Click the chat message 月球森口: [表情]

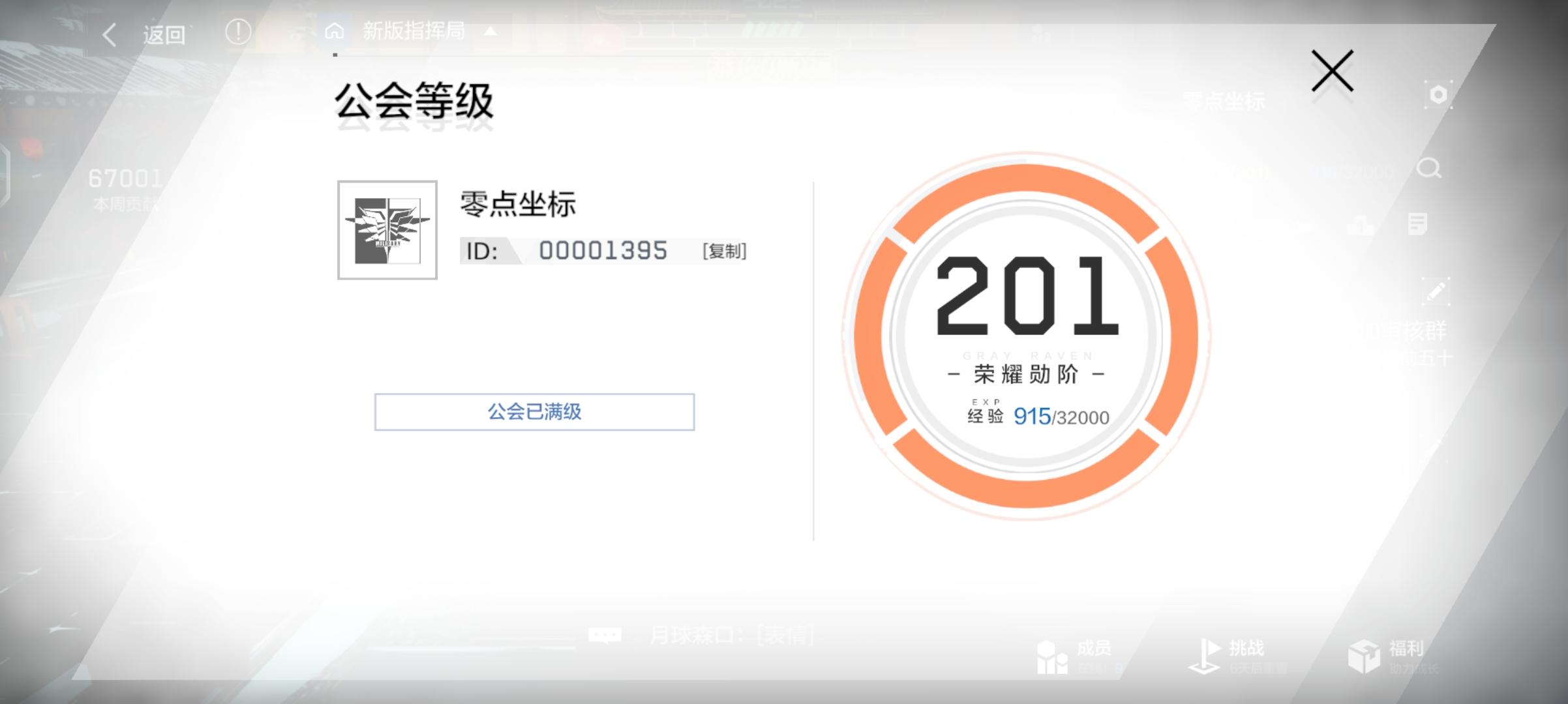click(732, 635)
